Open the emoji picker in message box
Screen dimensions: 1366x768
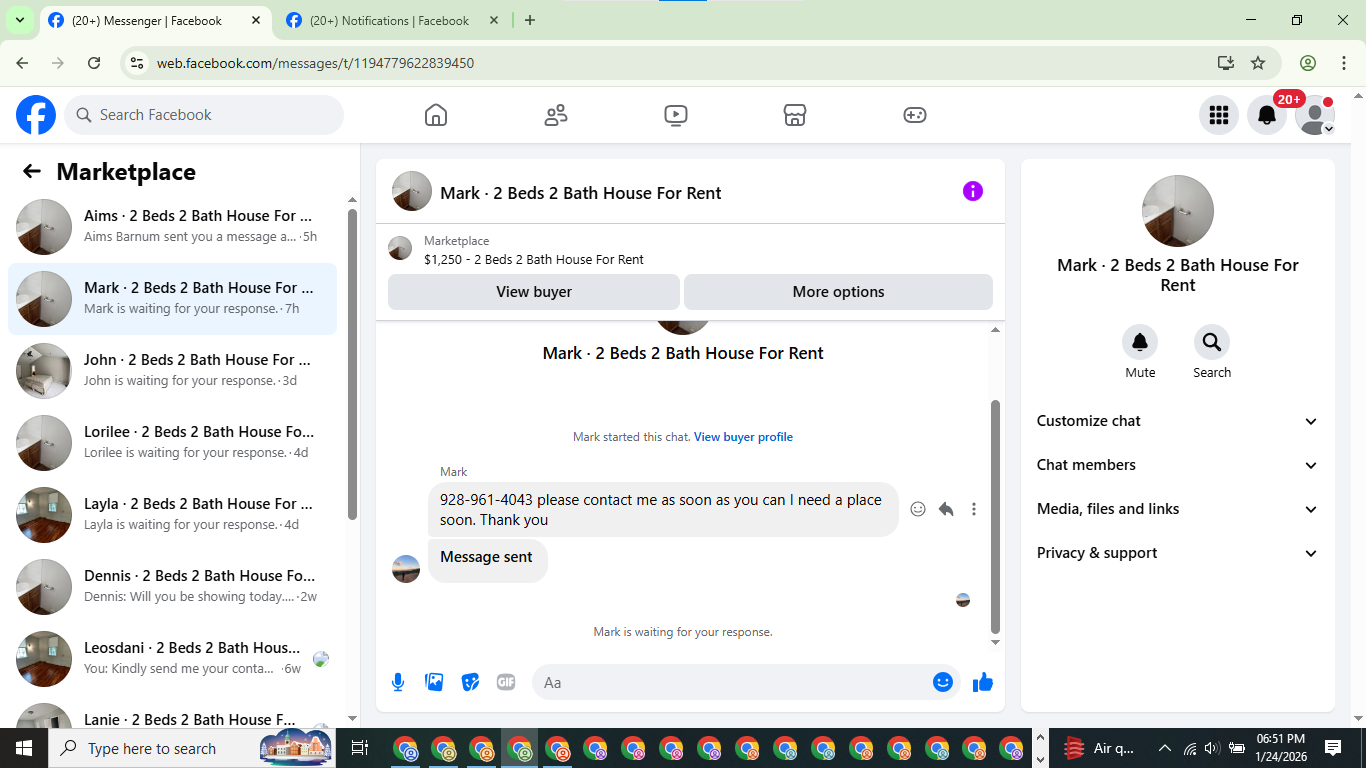[942, 682]
